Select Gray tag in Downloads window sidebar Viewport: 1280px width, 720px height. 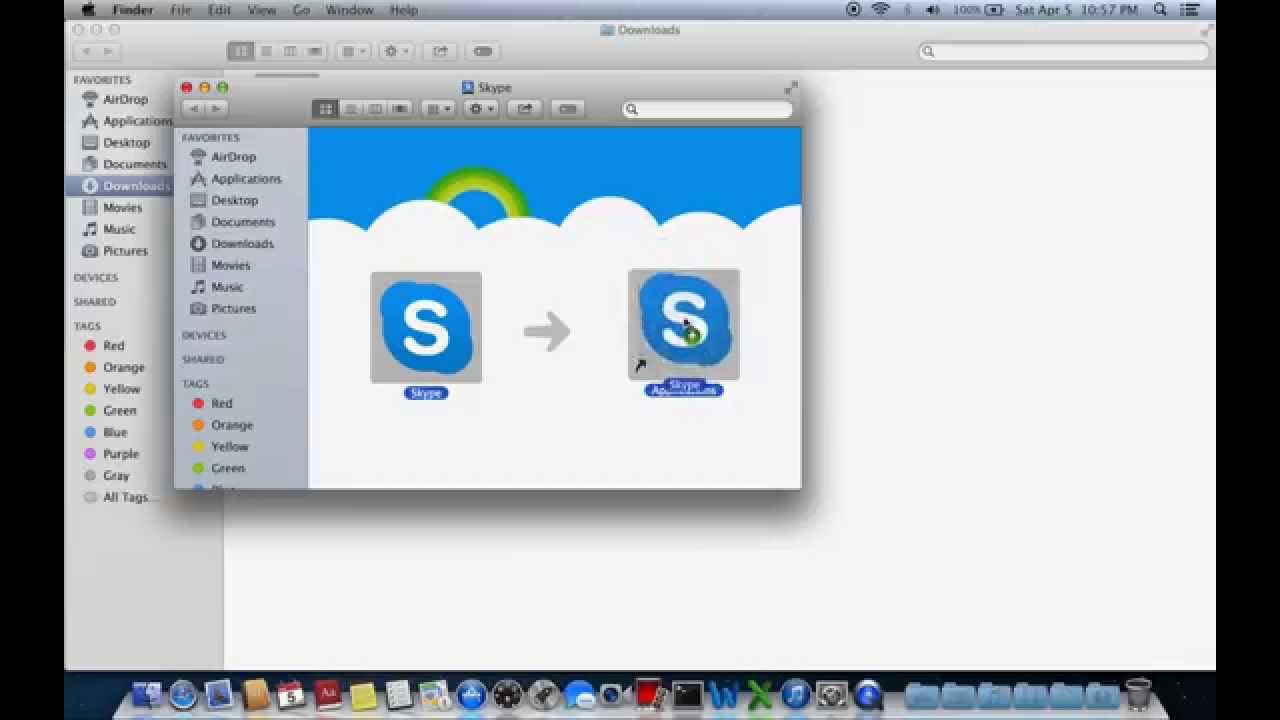point(106,476)
